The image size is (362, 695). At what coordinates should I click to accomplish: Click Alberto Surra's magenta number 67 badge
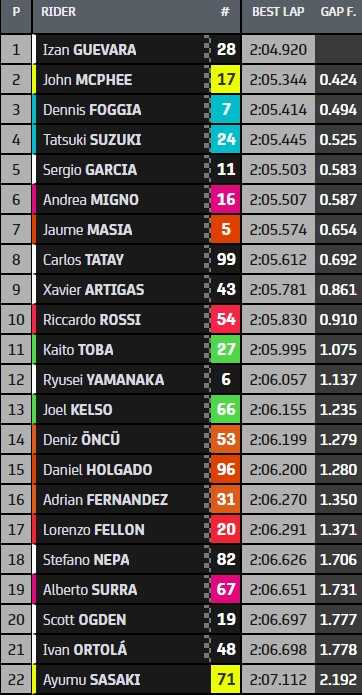pyautogui.click(x=226, y=589)
